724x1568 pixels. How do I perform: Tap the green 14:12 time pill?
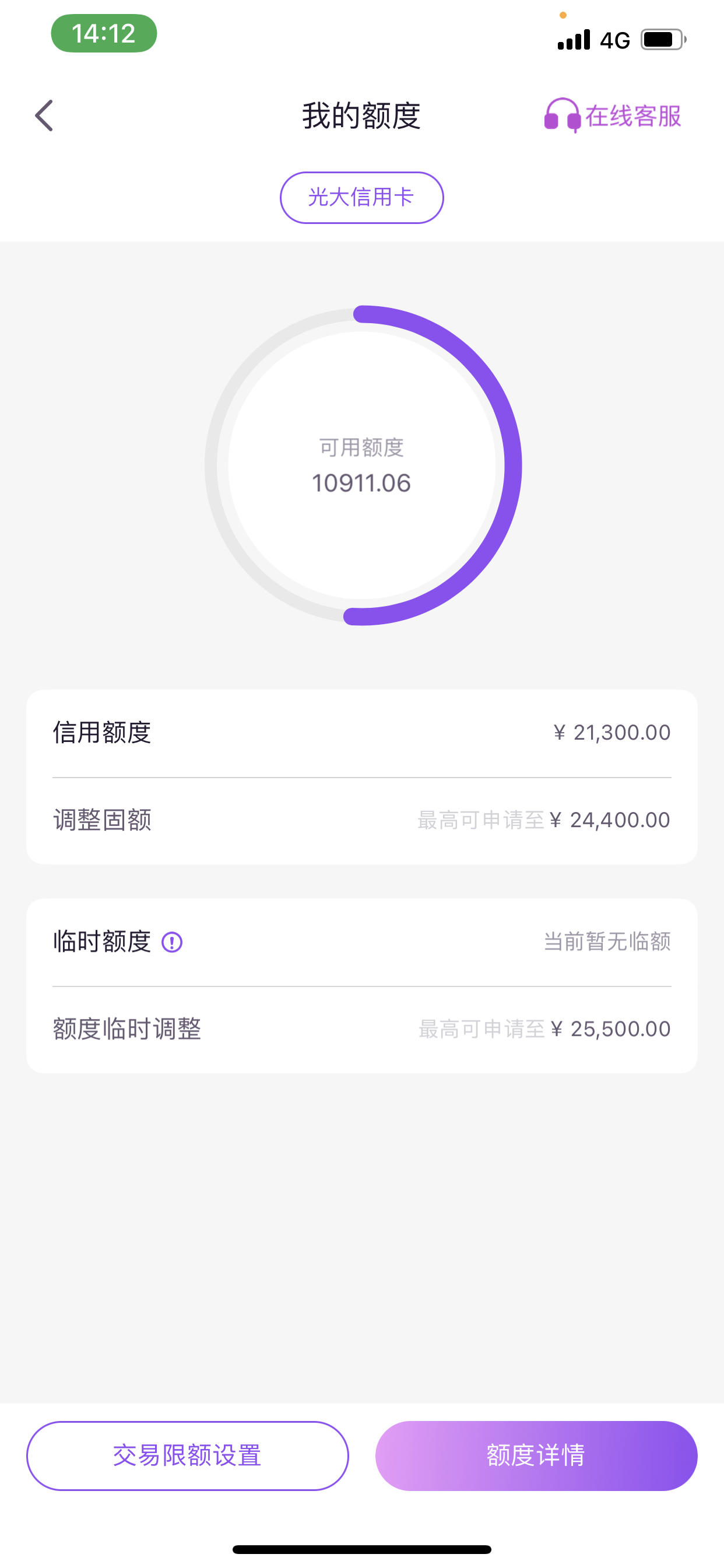click(104, 33)
